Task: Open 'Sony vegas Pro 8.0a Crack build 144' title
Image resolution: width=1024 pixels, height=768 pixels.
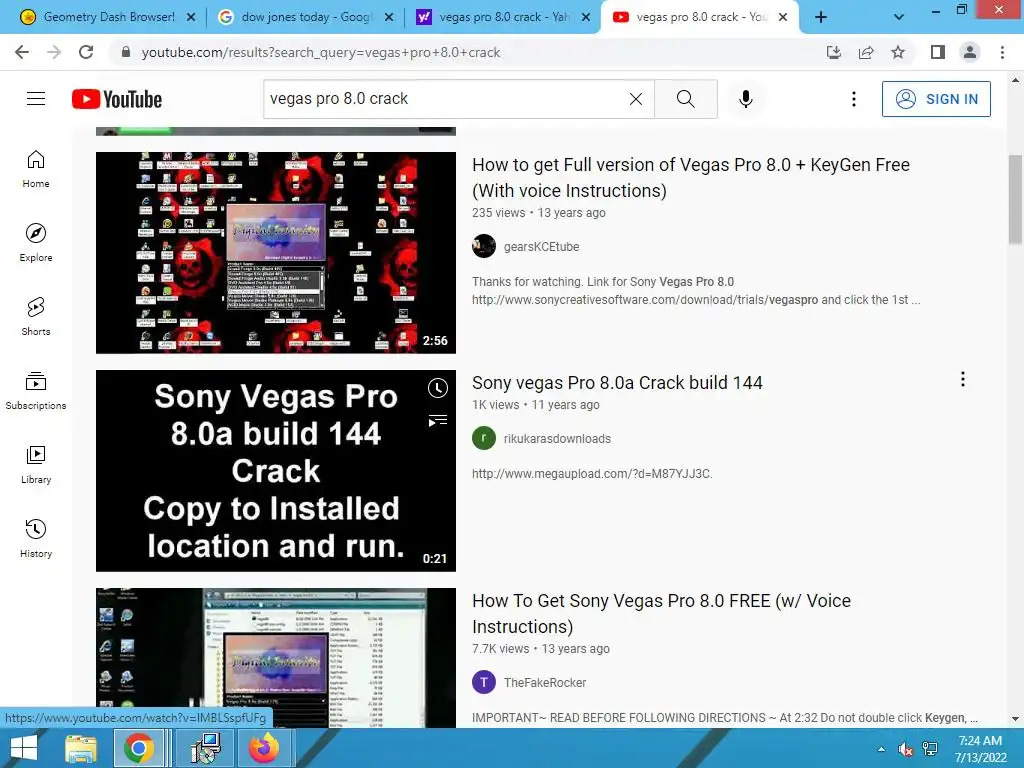Action: (x=617, y=383)
